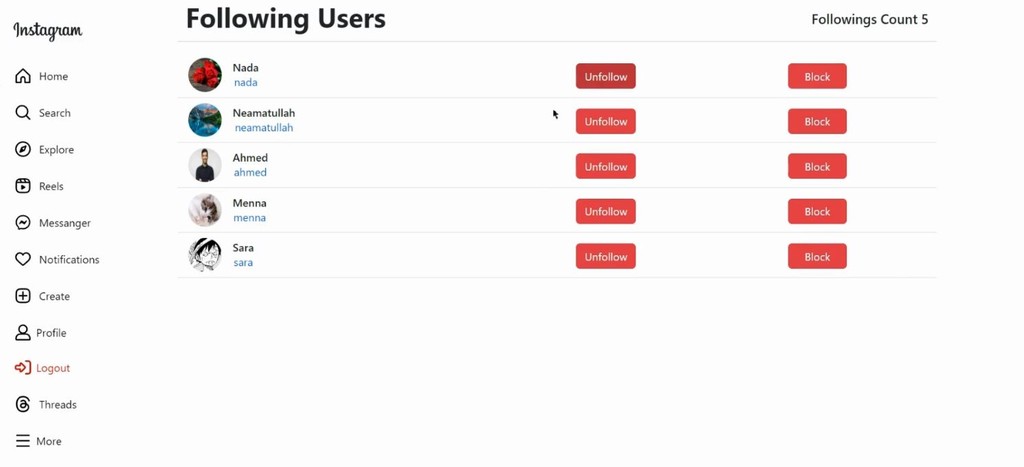Block user Neamatullah
1024x467 pixels.
click(817, 121)
